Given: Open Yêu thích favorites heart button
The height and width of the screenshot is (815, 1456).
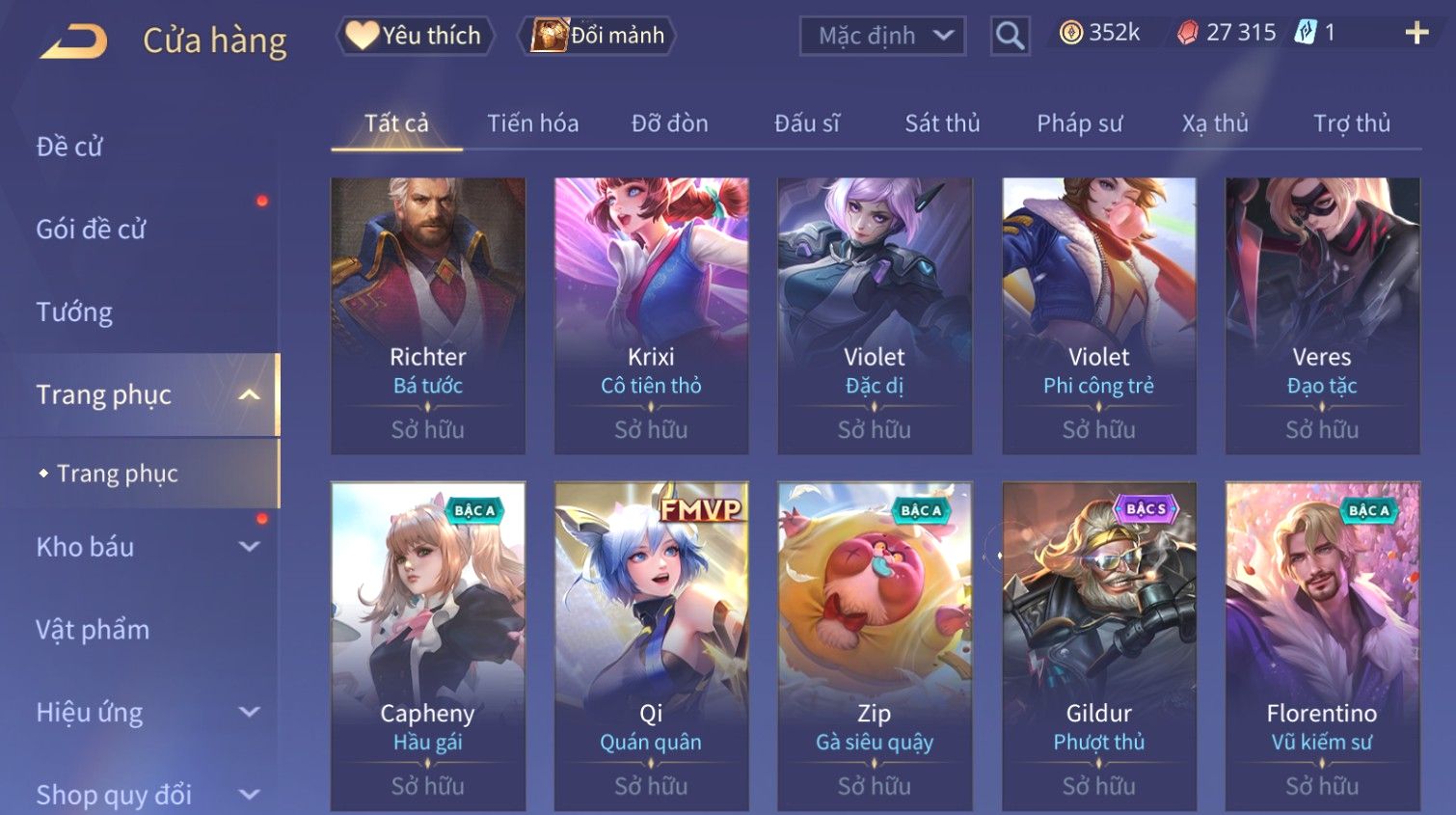Looking at the screenshot, I should click(415, 36).
